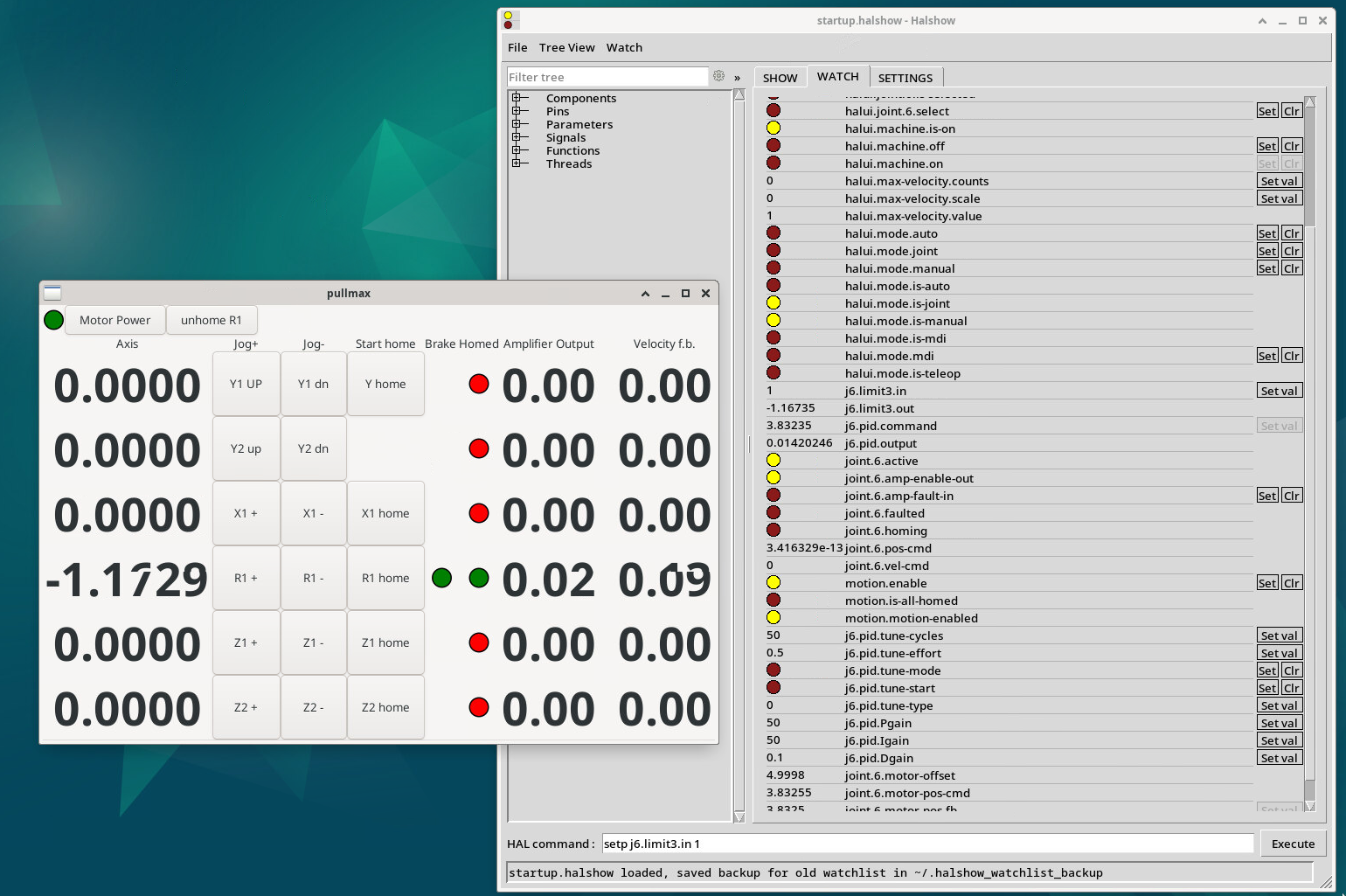Click the Y1 red homed indicator
The width and height of the screenshot is (1346, 896).
(479, 384)
